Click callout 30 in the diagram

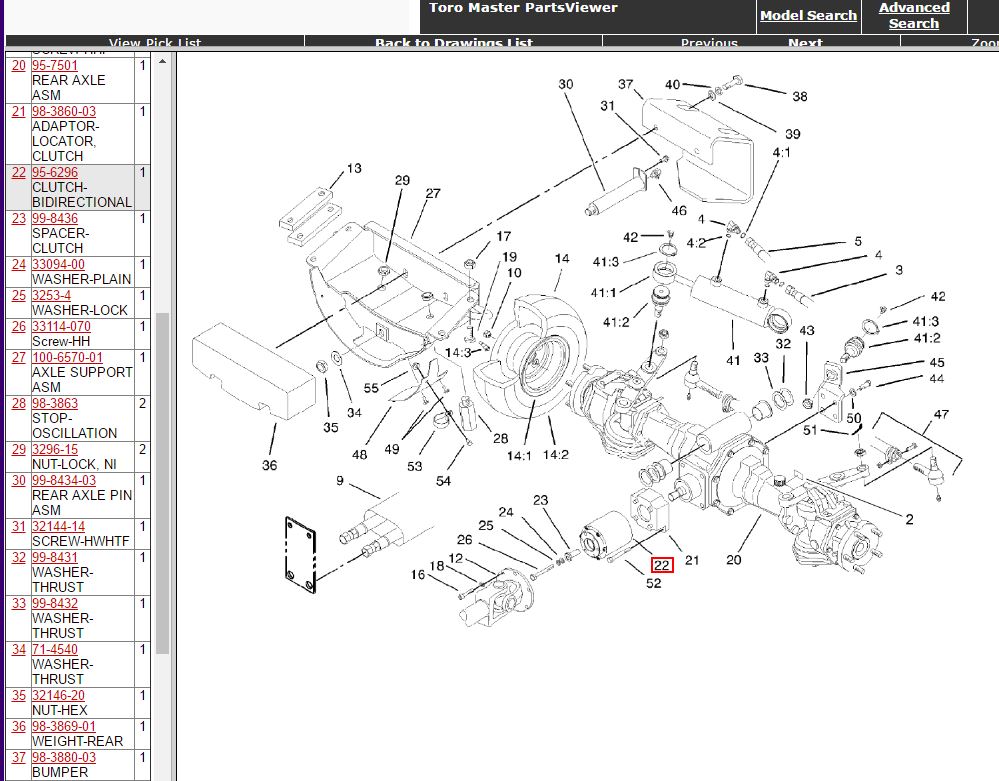click(x=566, y=84)
